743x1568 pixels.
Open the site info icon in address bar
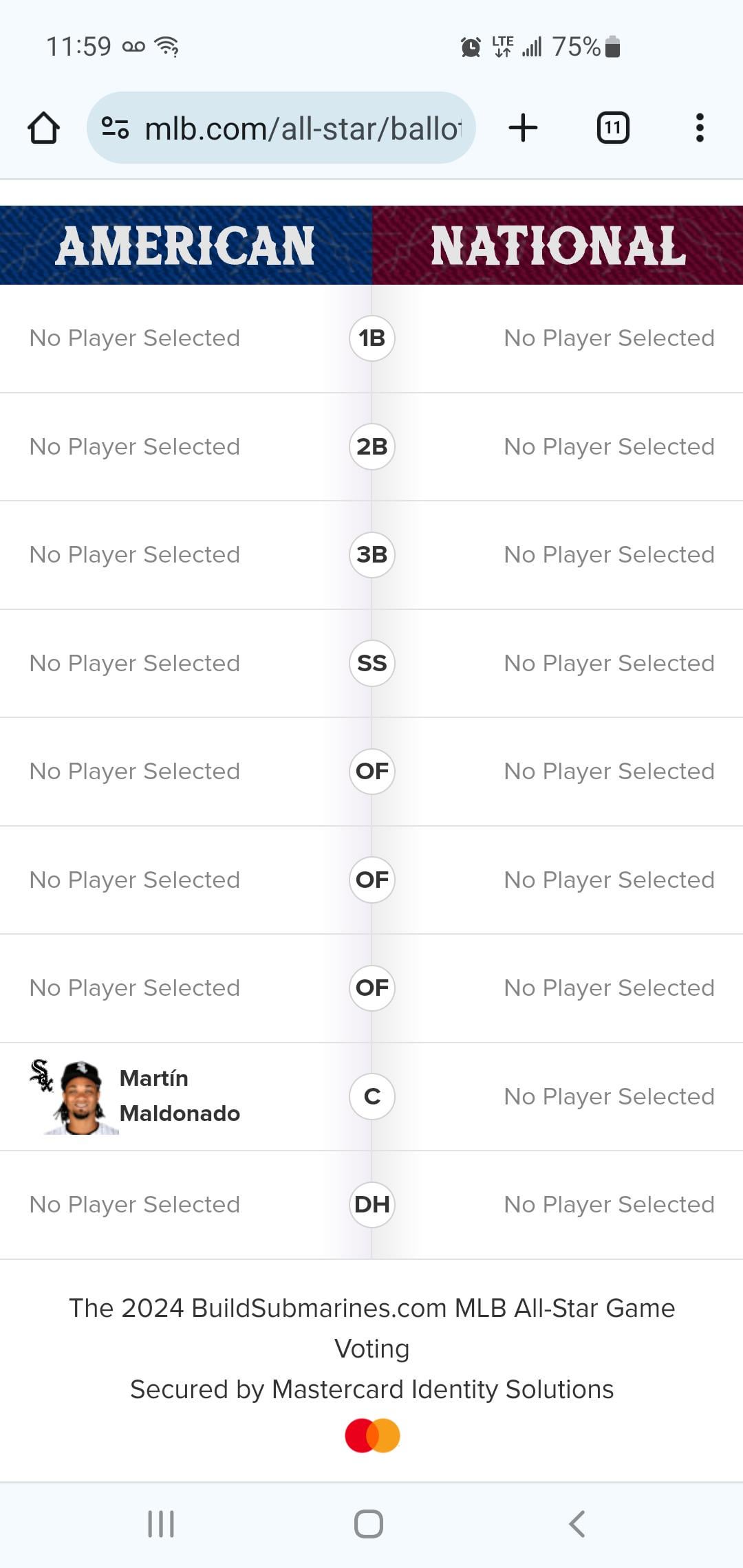115,128
